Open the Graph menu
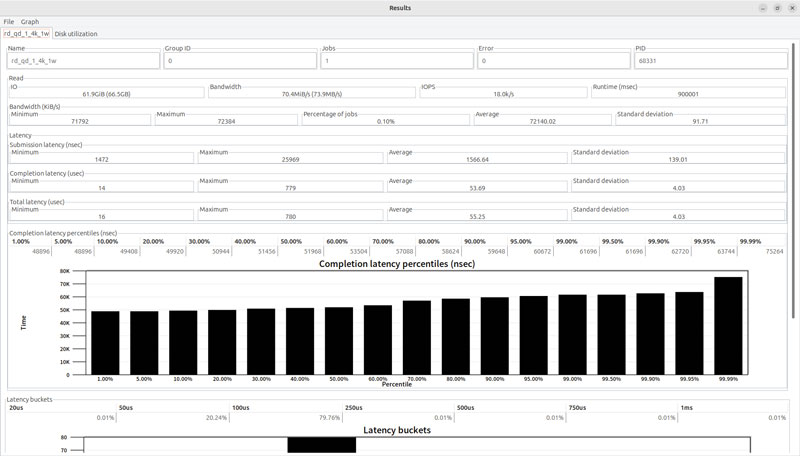Image resolution: width=800 pixels, height=456 pixels. (30, 21)
